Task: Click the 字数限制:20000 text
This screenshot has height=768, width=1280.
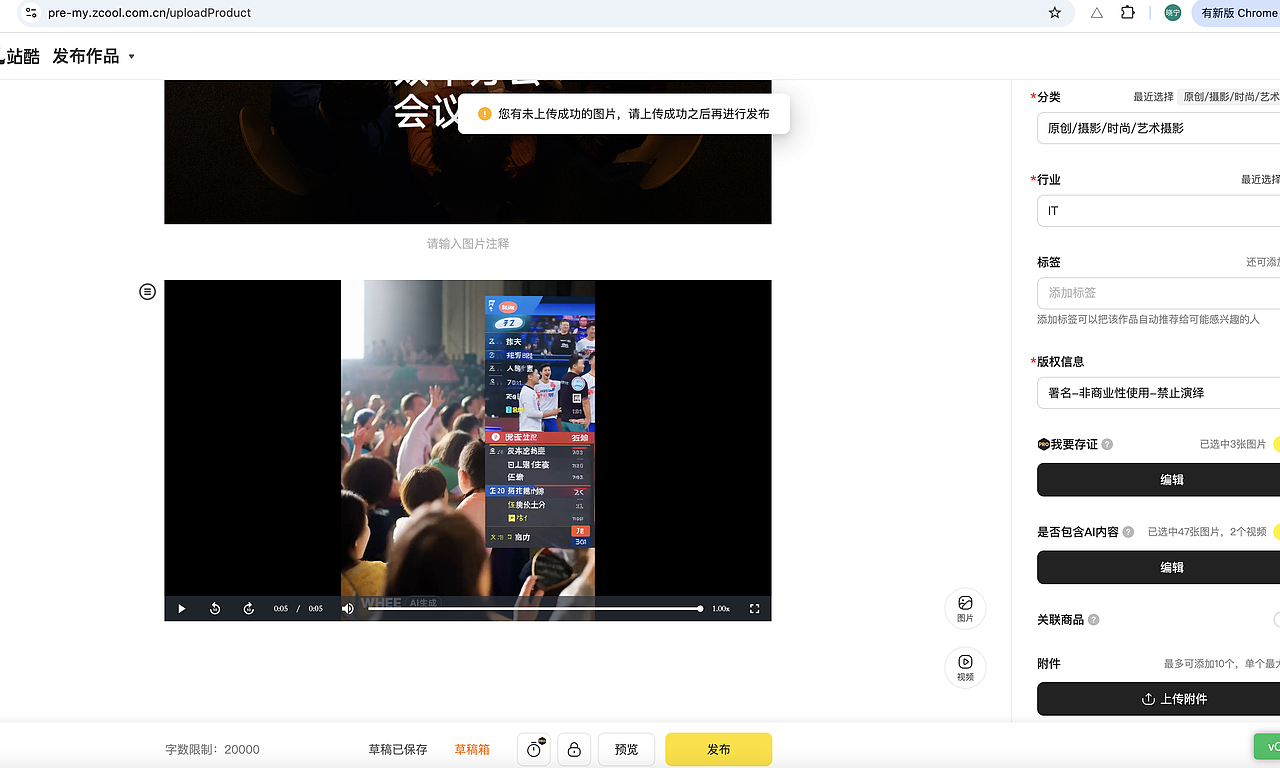Action: pyautogui.click(x=212, y=749)
